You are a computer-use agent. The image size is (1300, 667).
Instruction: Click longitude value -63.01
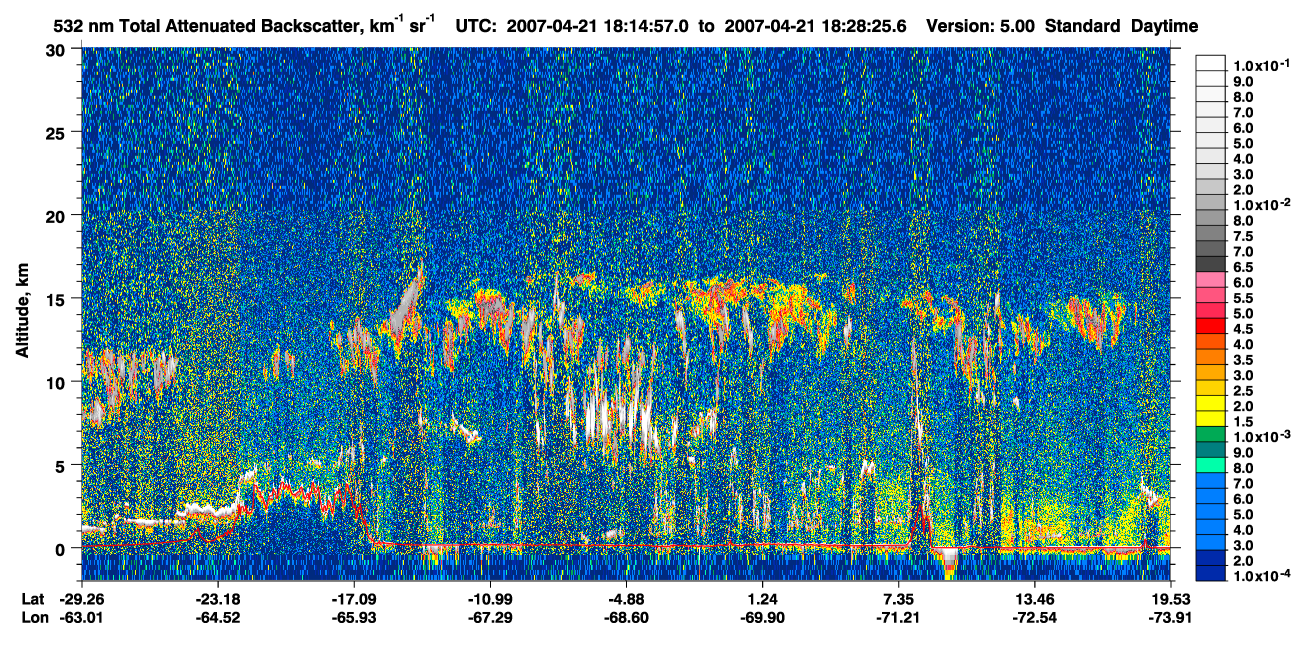pyautogui.click(x=82, y=617)
